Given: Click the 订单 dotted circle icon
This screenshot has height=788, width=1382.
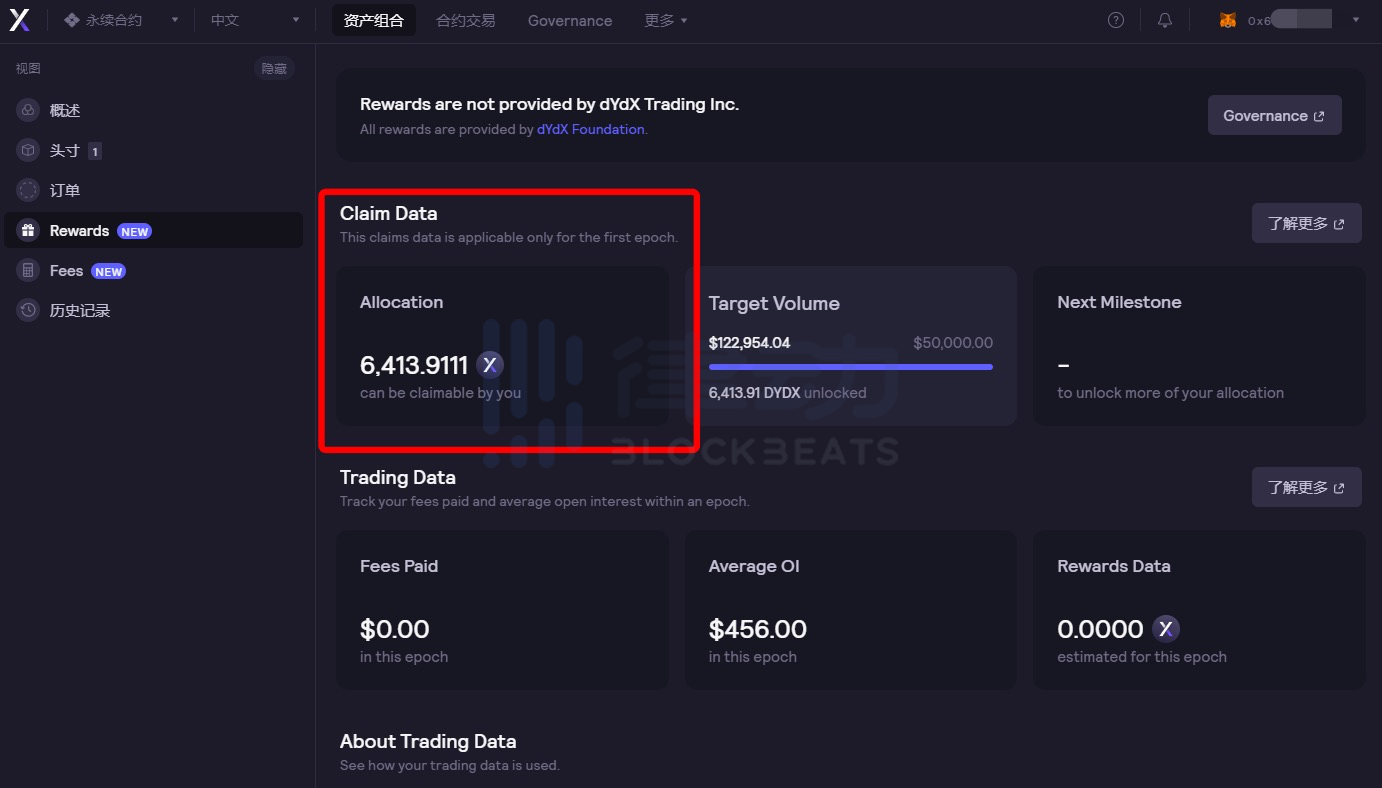Looking at the screenshot, I should tap(28, 190).
